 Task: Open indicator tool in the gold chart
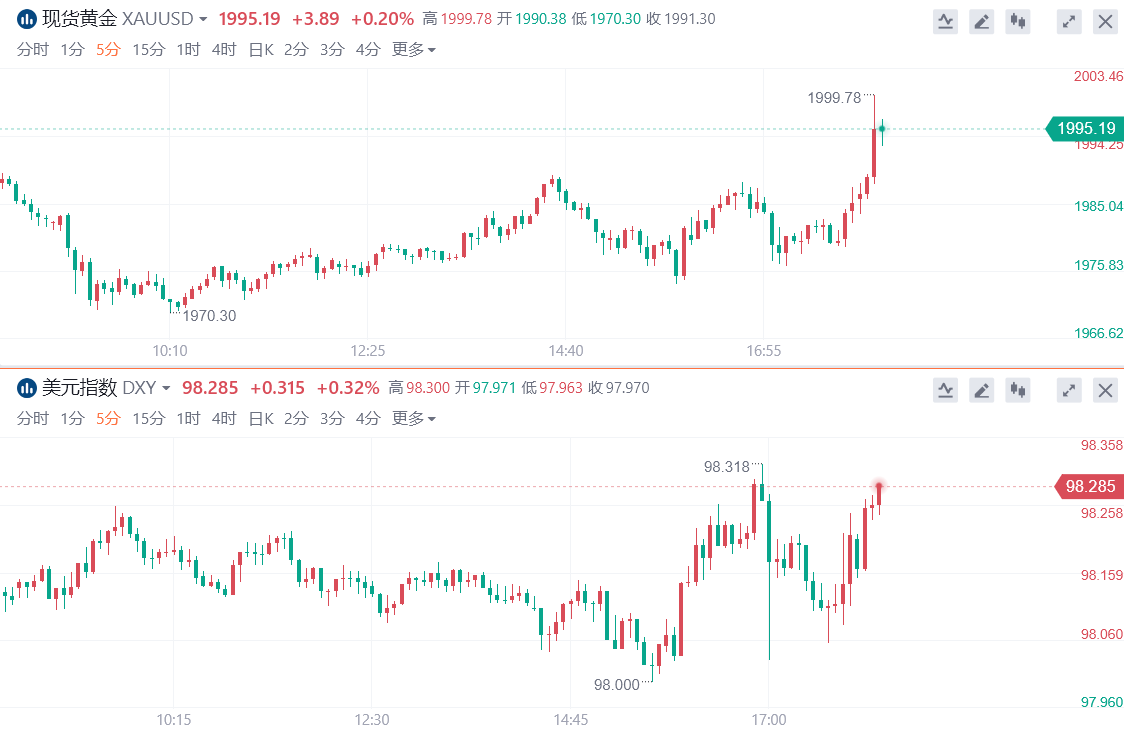[945, 21]
